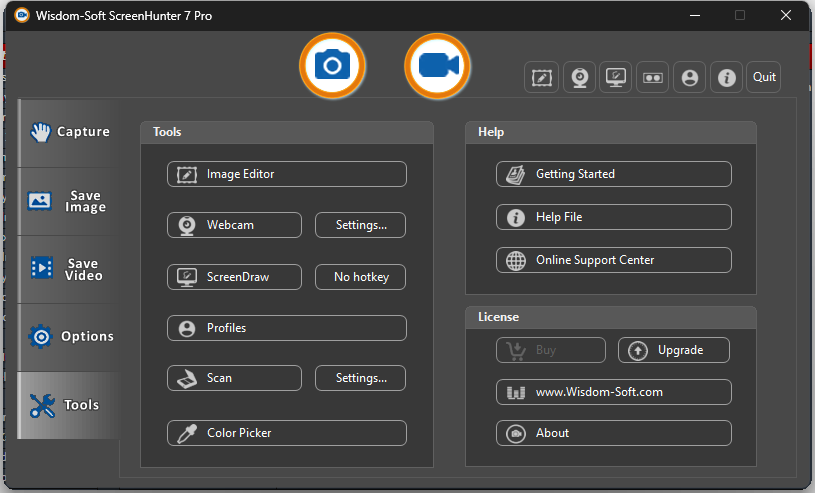Click the recorder tape icon in top toolbar
This screenshot has height=493, width=815.
652,77
